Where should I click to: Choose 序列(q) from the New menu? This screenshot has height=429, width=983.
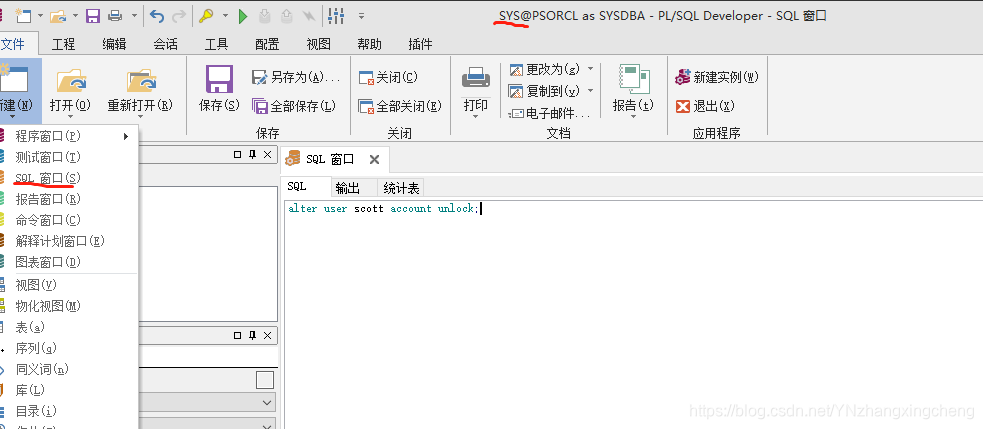[x=69, y=348]
